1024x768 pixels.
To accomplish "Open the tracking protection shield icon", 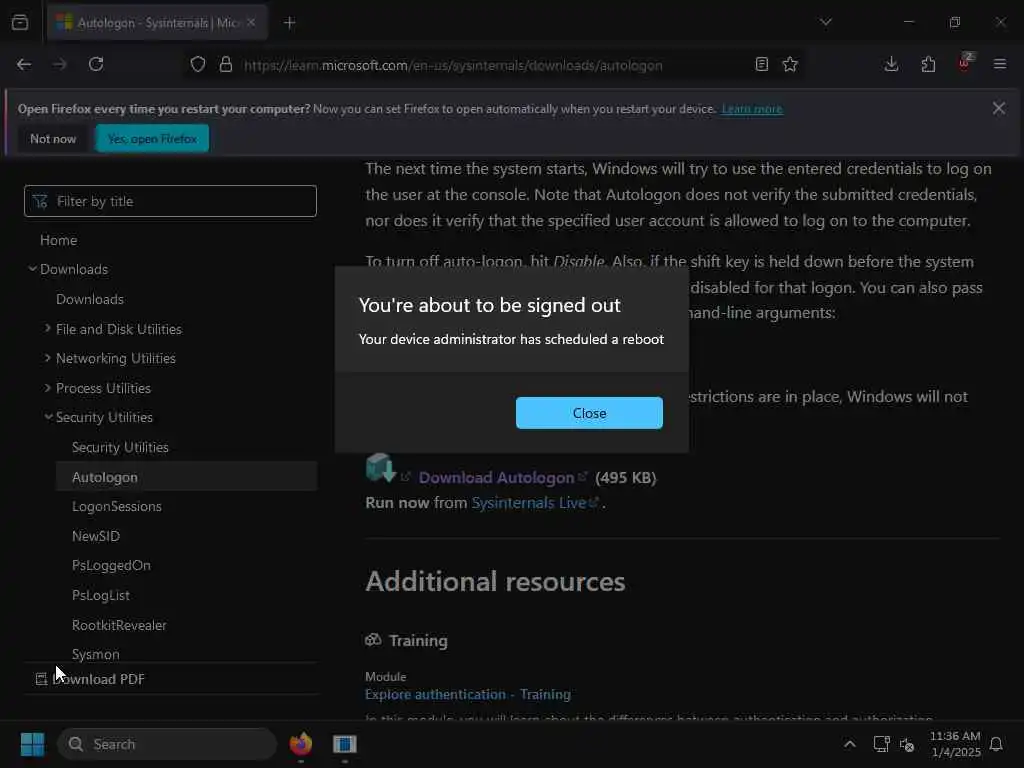I will click(198, 65).
